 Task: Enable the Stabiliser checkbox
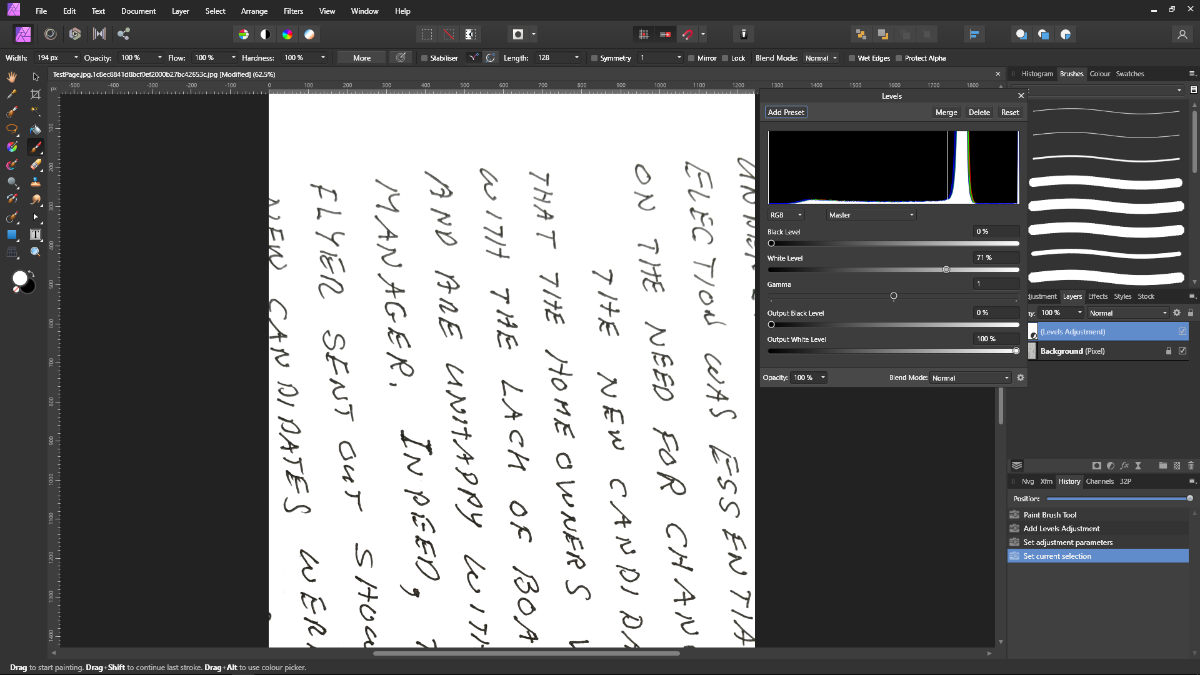425,58
